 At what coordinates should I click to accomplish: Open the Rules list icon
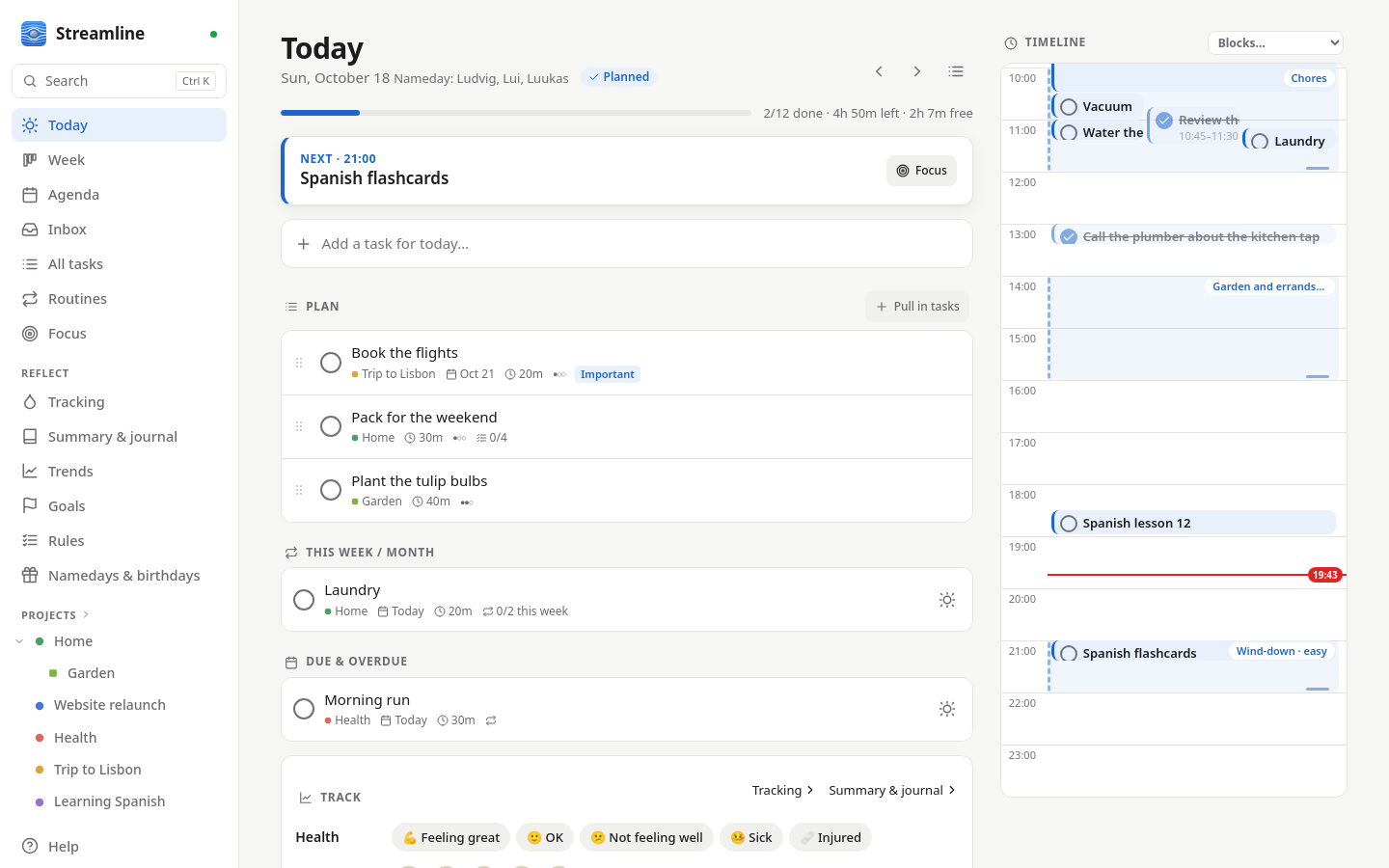(x=30, y=541)
